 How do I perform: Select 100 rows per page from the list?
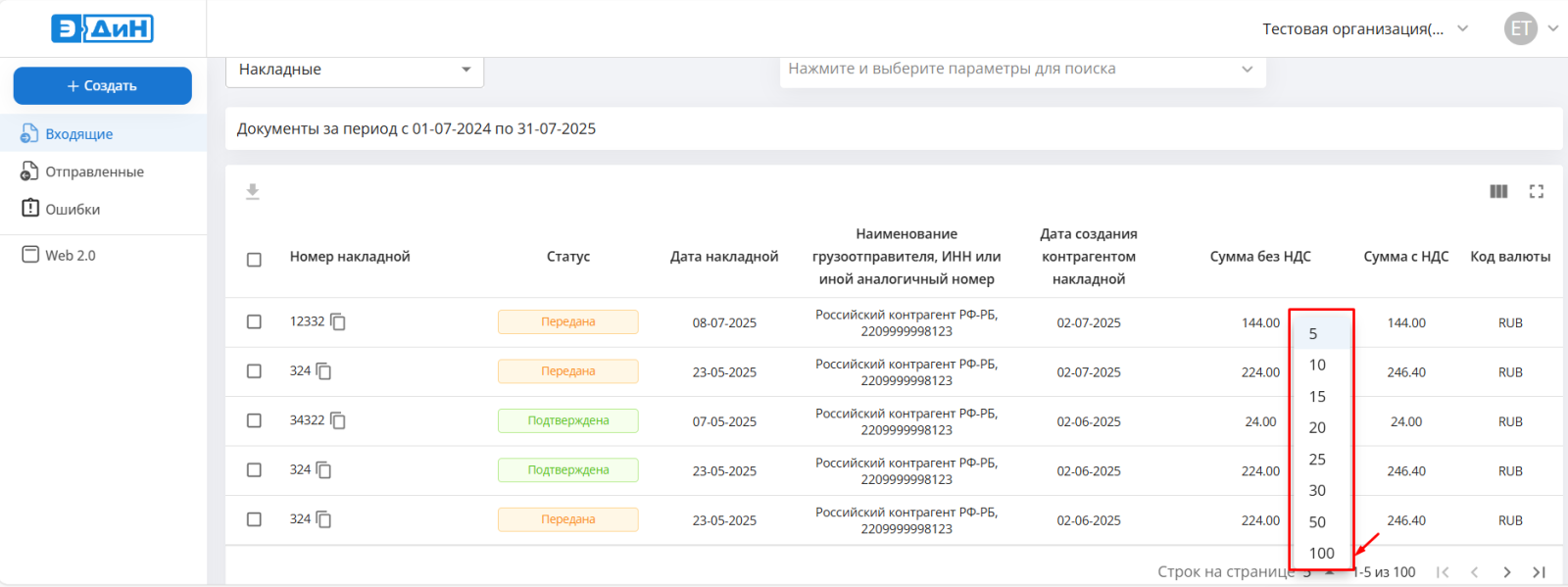pos(1321,554)
